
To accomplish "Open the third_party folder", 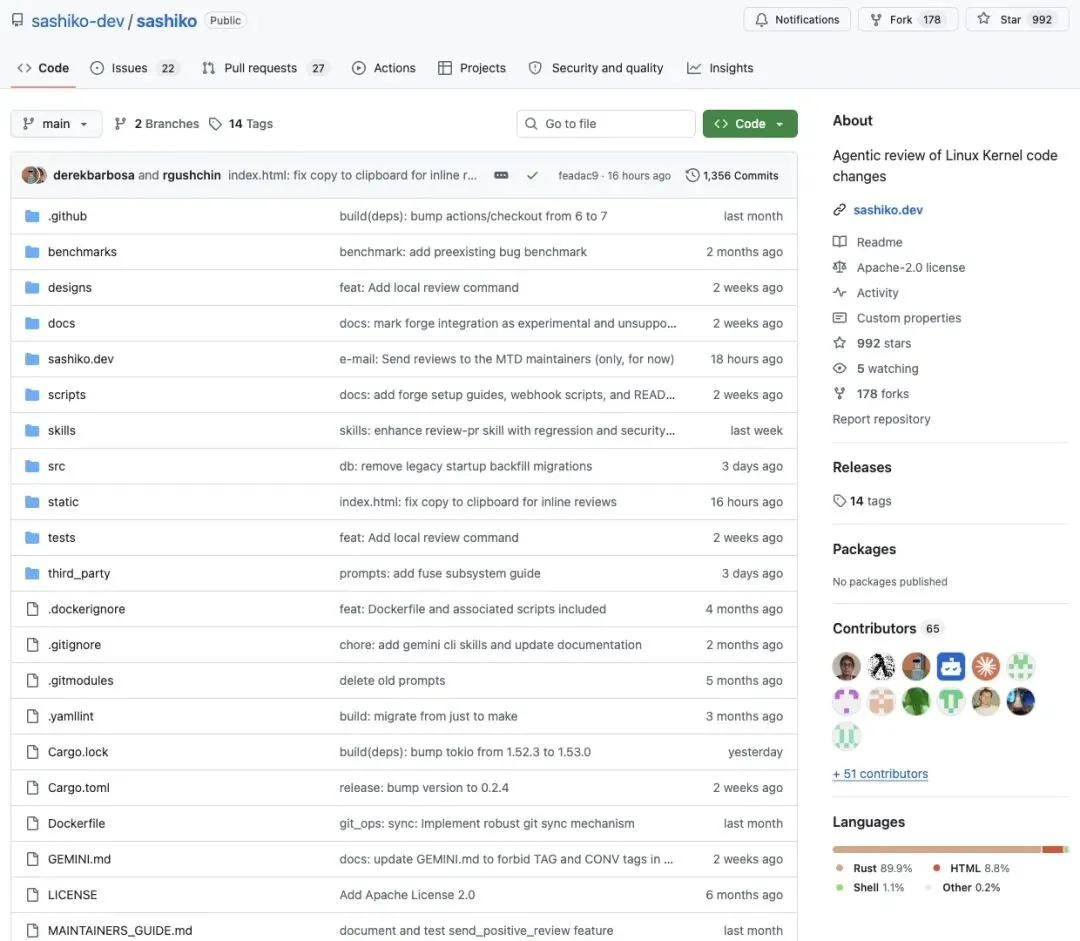I will click(79, 574).
